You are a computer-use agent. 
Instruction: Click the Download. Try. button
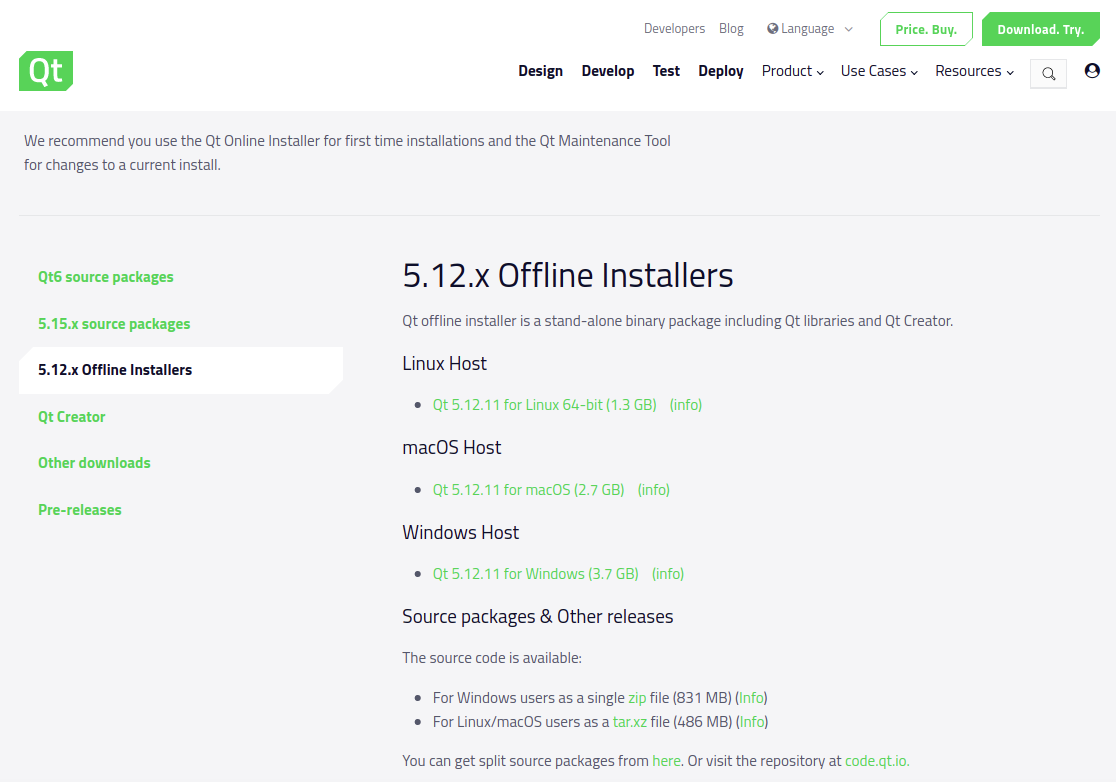pos(1040,29)
